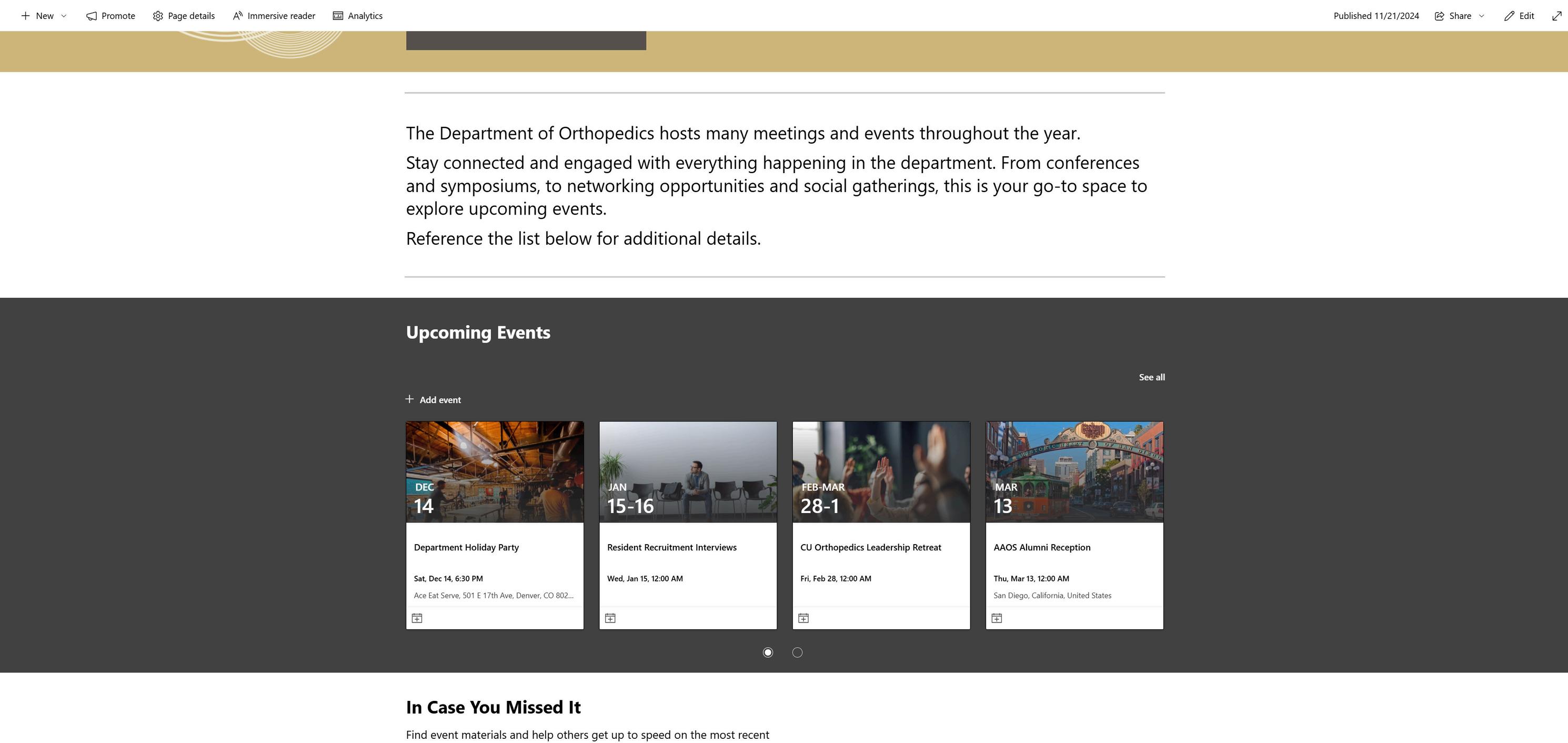Click Edit to modify the page
Image resolution: width=1568 pixels, height=743 pixels.
(1519, 16)
